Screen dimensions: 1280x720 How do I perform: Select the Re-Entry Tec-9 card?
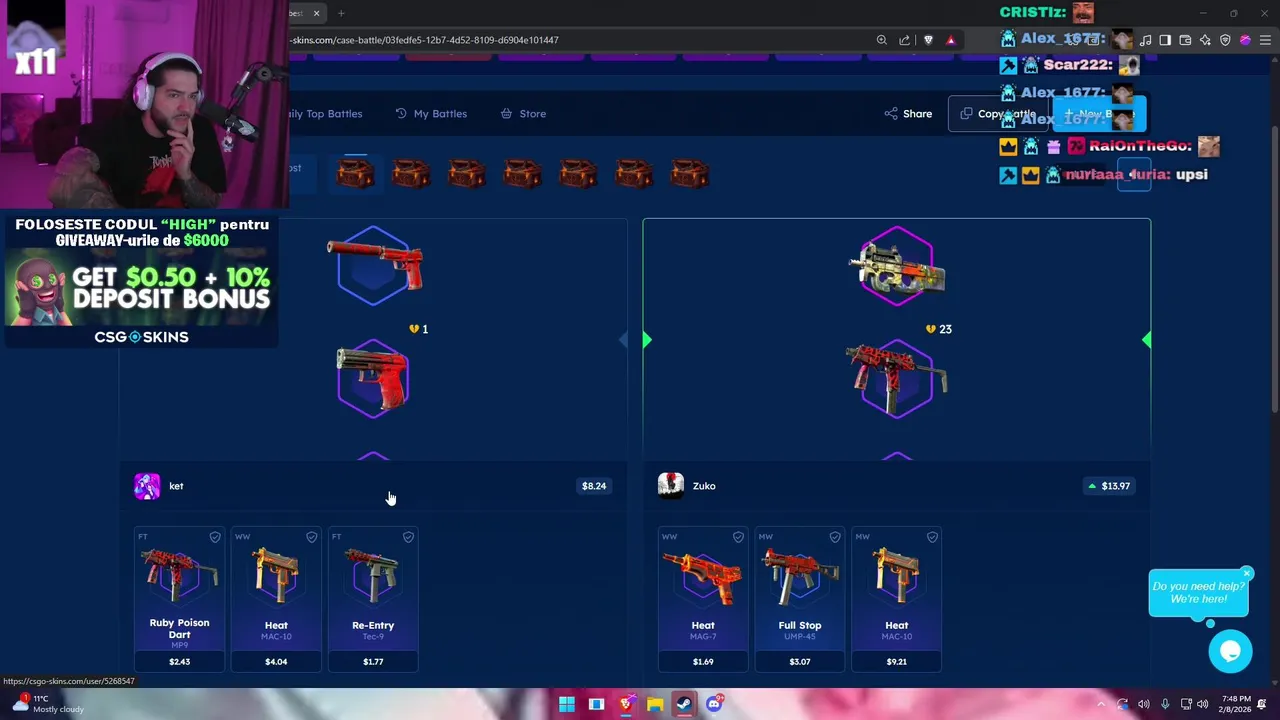click(373, 599)
